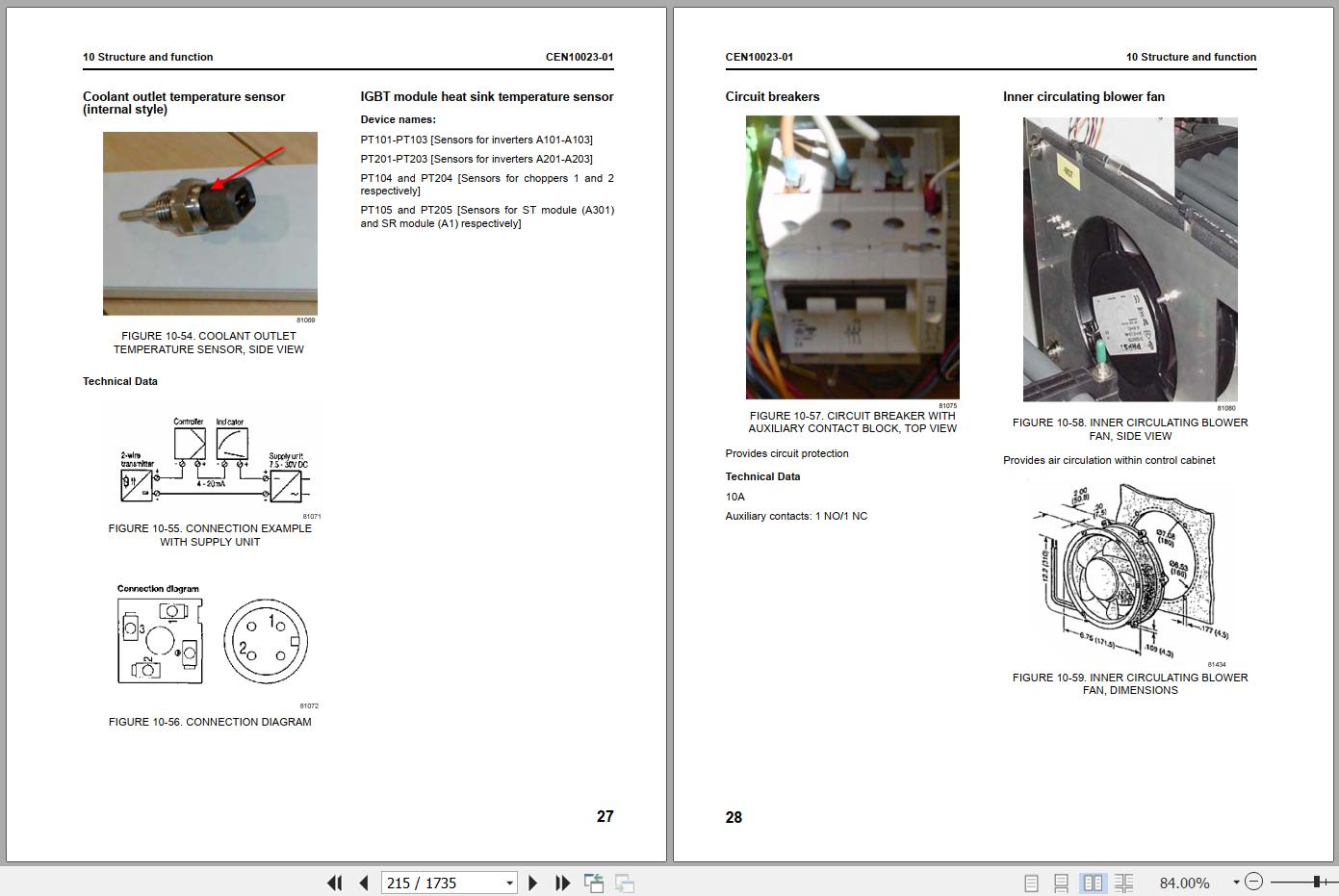Click the caption 'FIGURE 10-57. CIRCUIT BREAKER WITH AUXILIARY CONTACT BLOCK'
This screenshot has width=1339, height=896.
853,422
